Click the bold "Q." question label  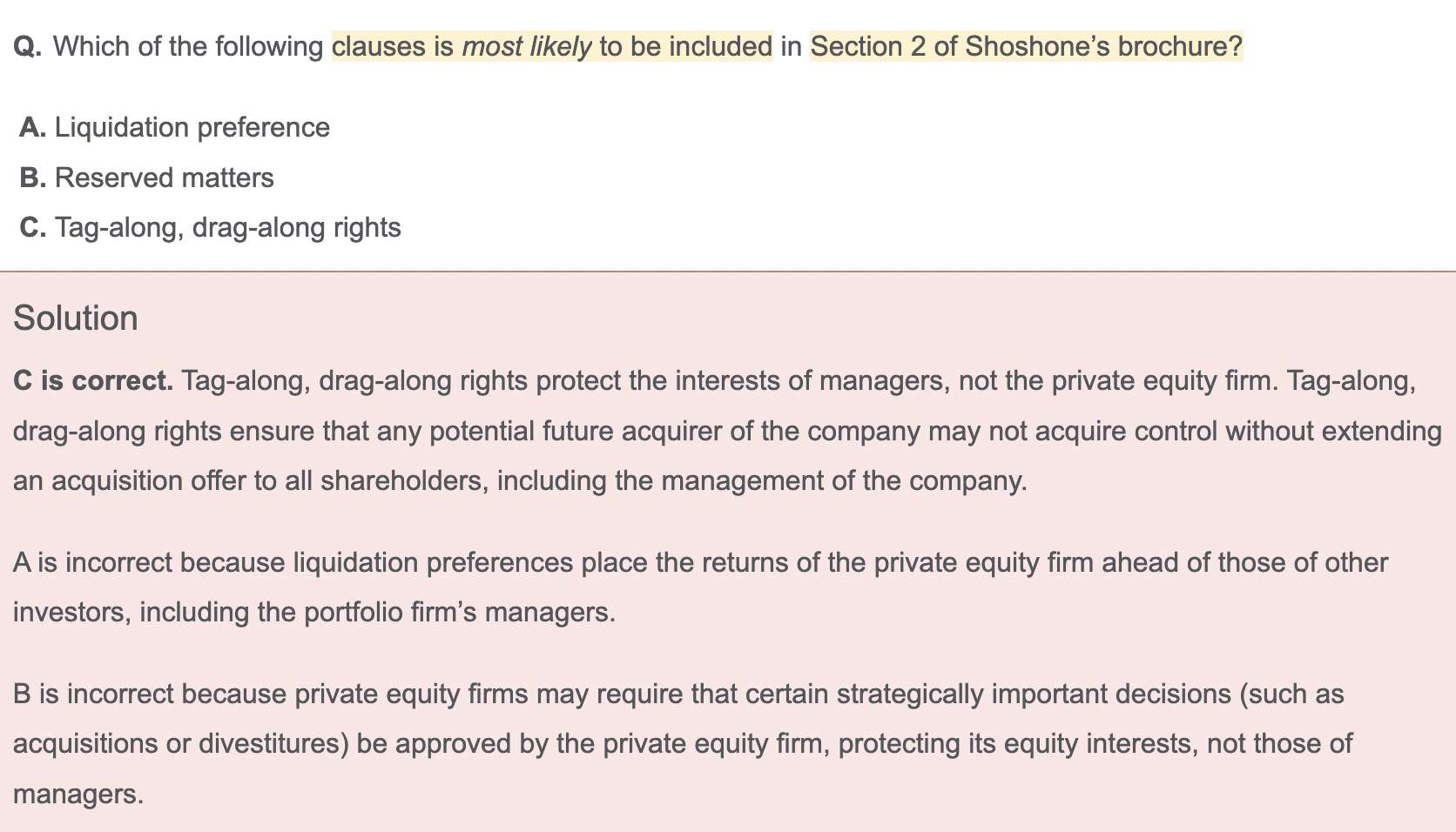[28, 47]
